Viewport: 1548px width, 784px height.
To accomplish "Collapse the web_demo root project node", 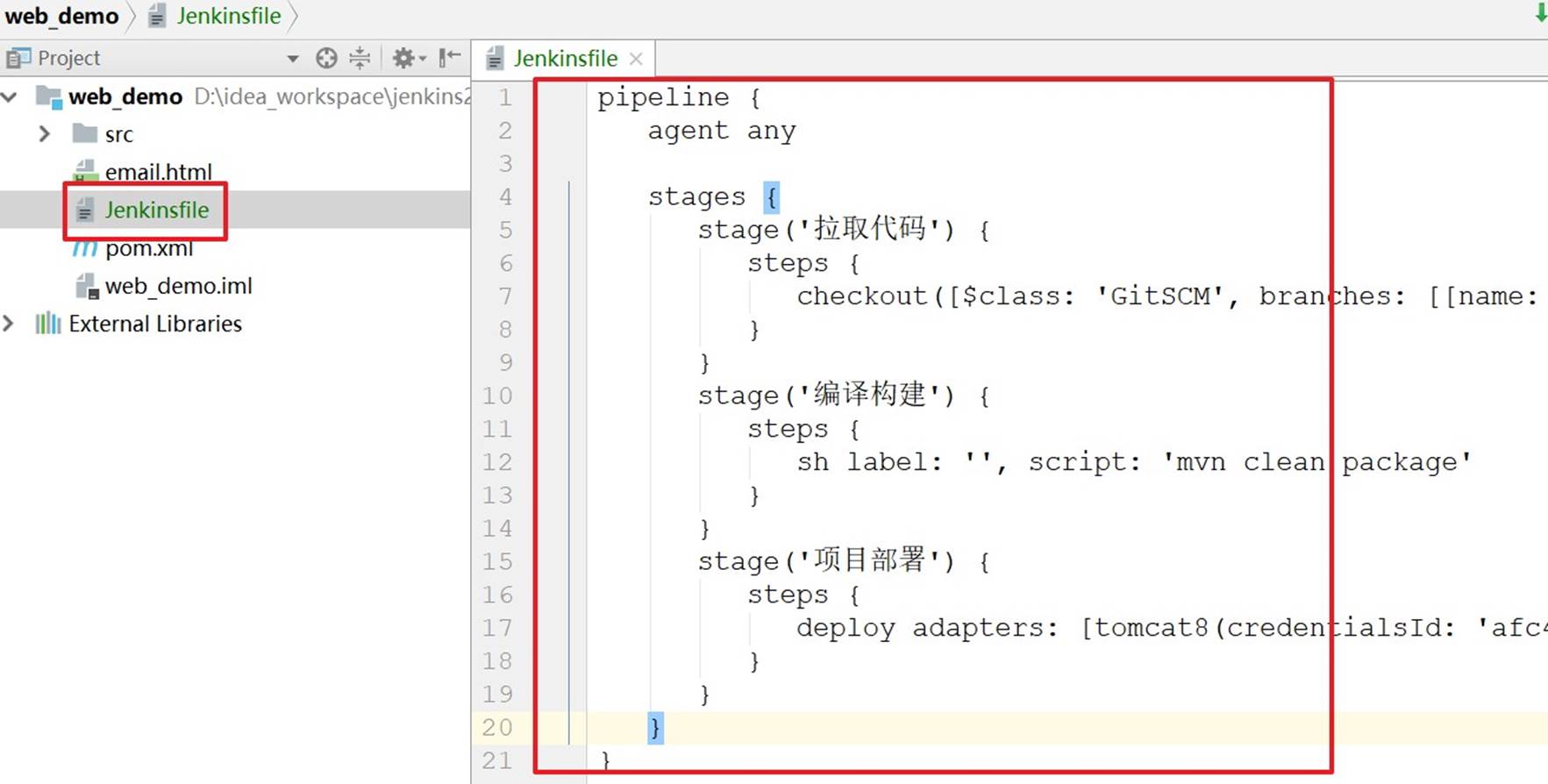I will [x=10, y=96].
